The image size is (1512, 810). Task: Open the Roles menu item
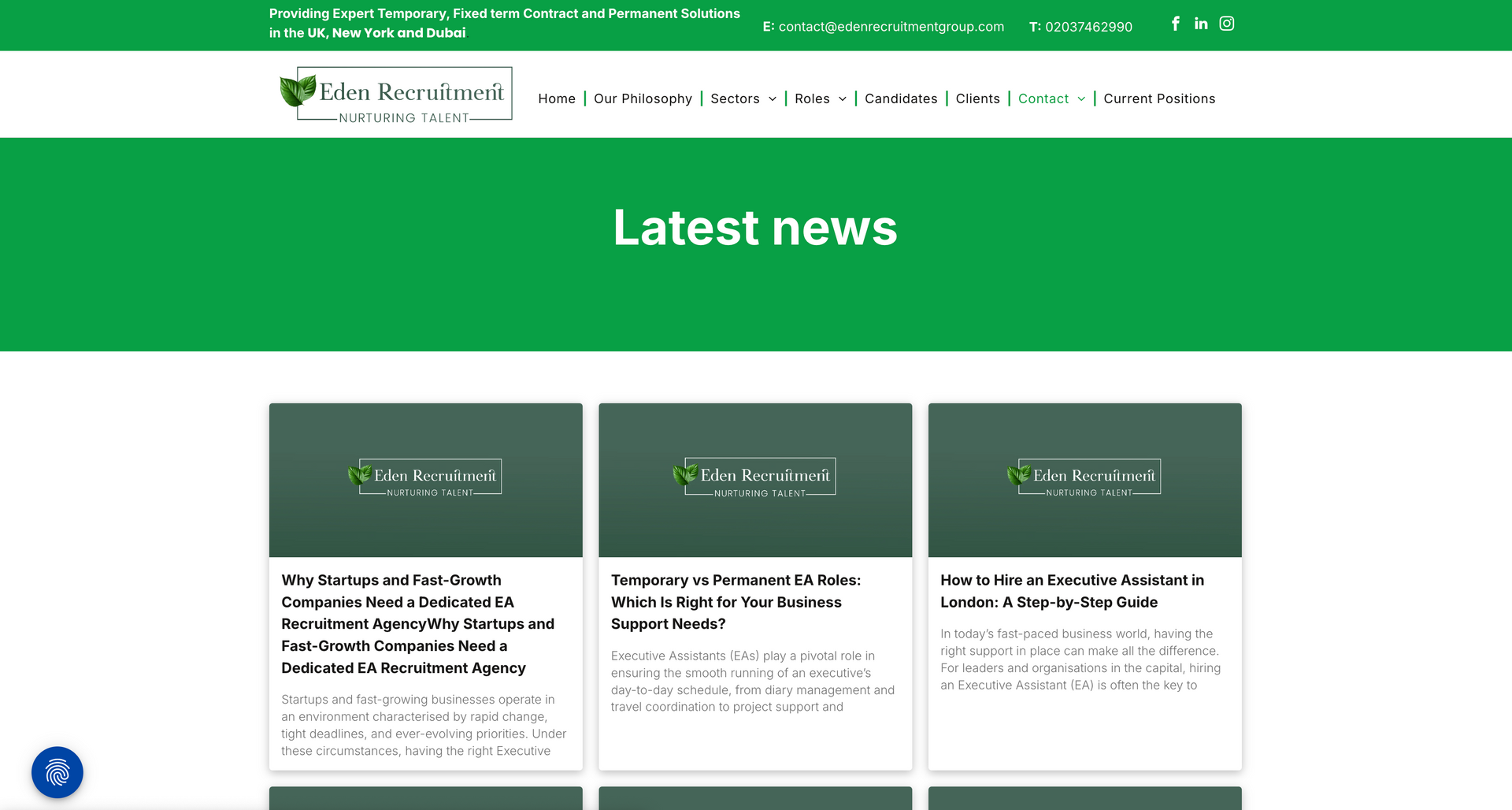point(812,98)
